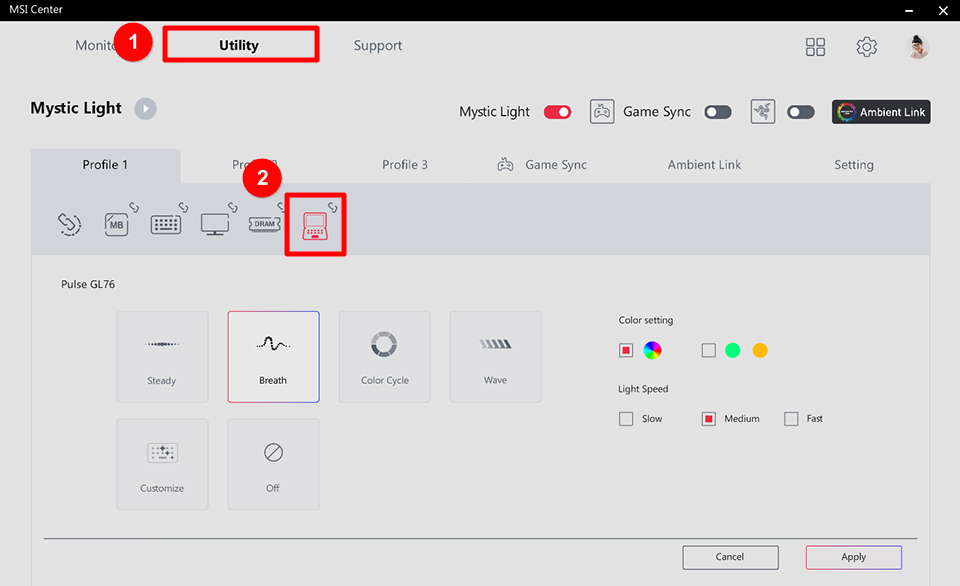Select the Profile 3 tab
Screen dimensions: 960x586
[x=405, y=165]
